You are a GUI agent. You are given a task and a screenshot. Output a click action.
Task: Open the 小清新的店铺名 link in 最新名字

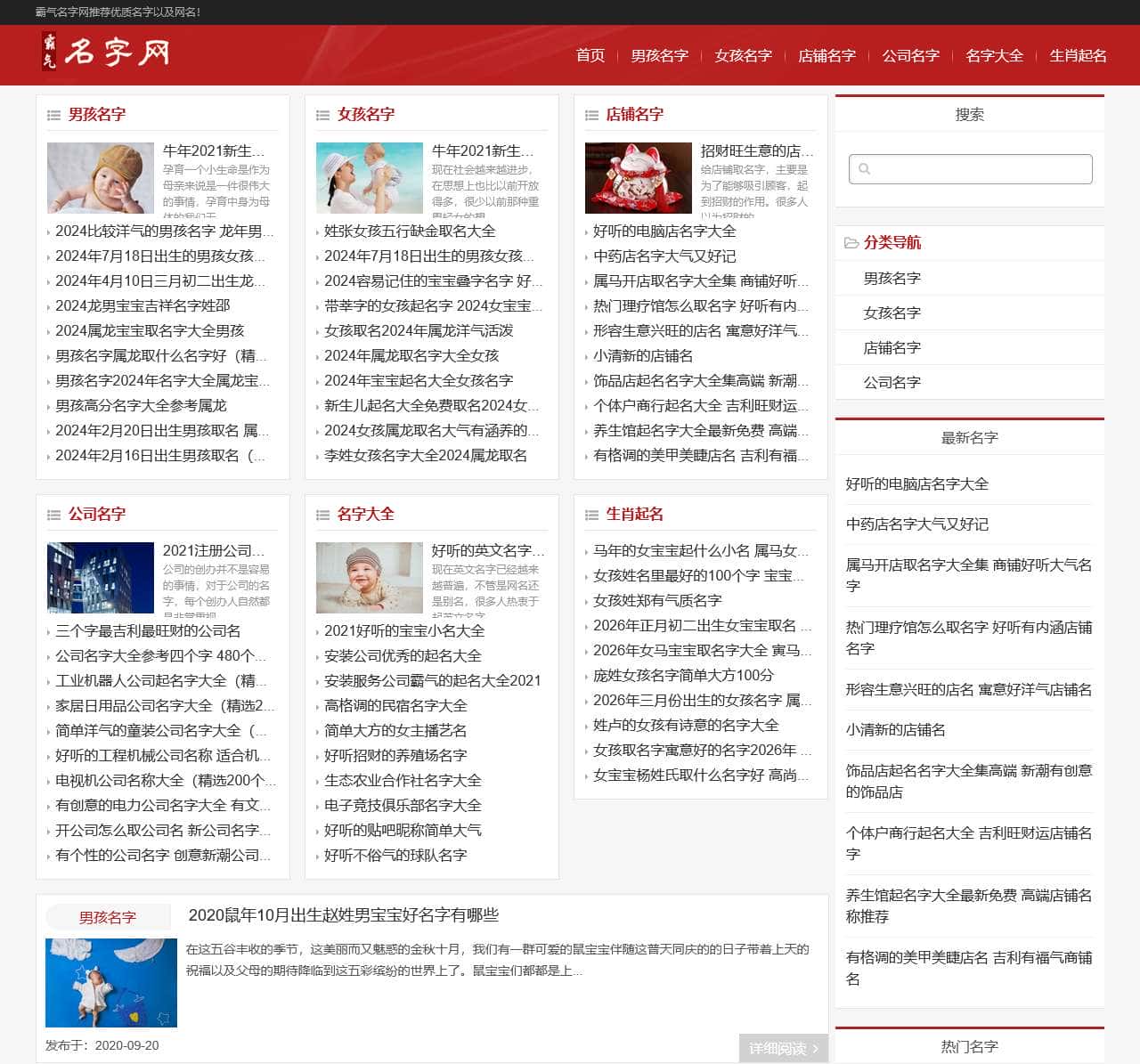[x=893, y=730]
